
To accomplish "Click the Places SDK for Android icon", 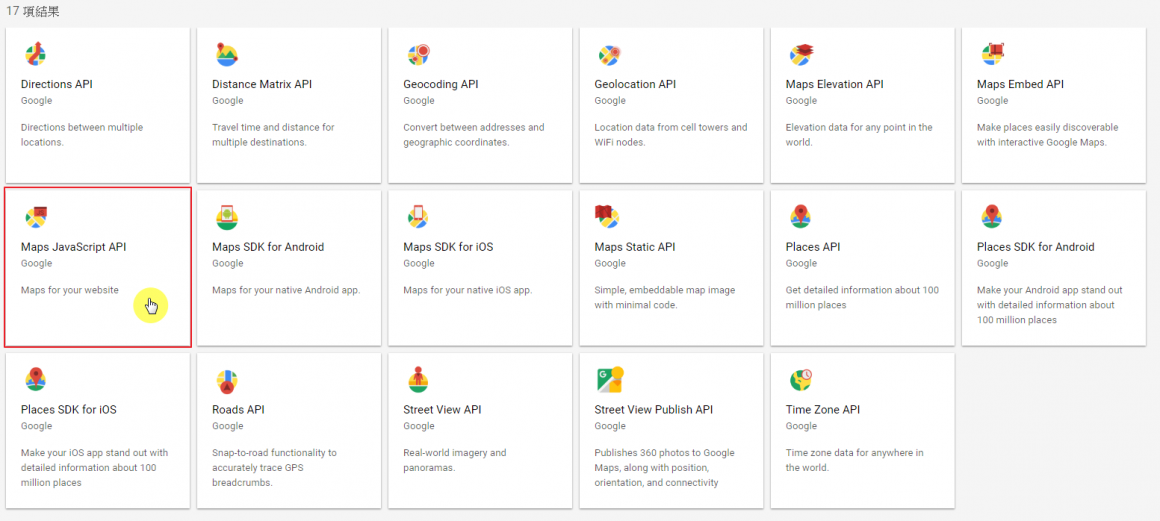I will tap(991, 217).
